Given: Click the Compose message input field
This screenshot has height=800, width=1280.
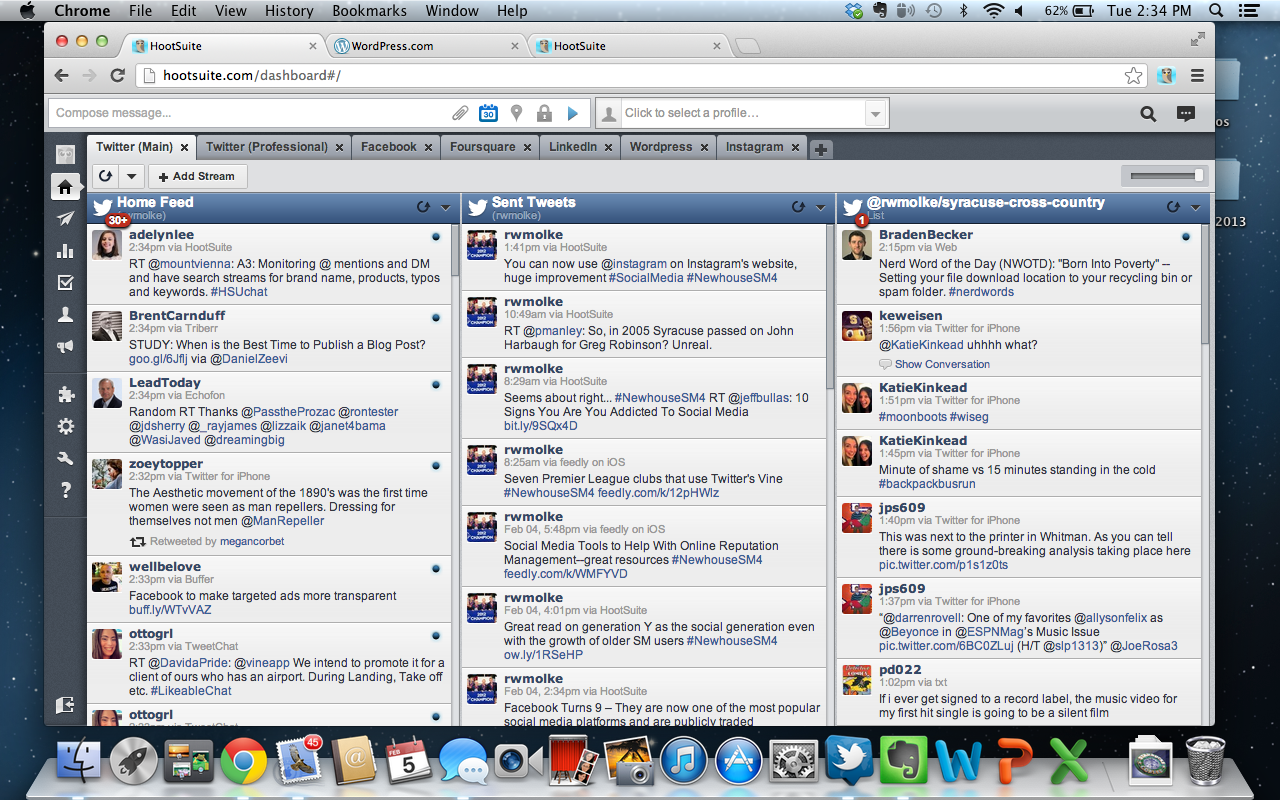Looking at the screenshot, I should (250, 113).
